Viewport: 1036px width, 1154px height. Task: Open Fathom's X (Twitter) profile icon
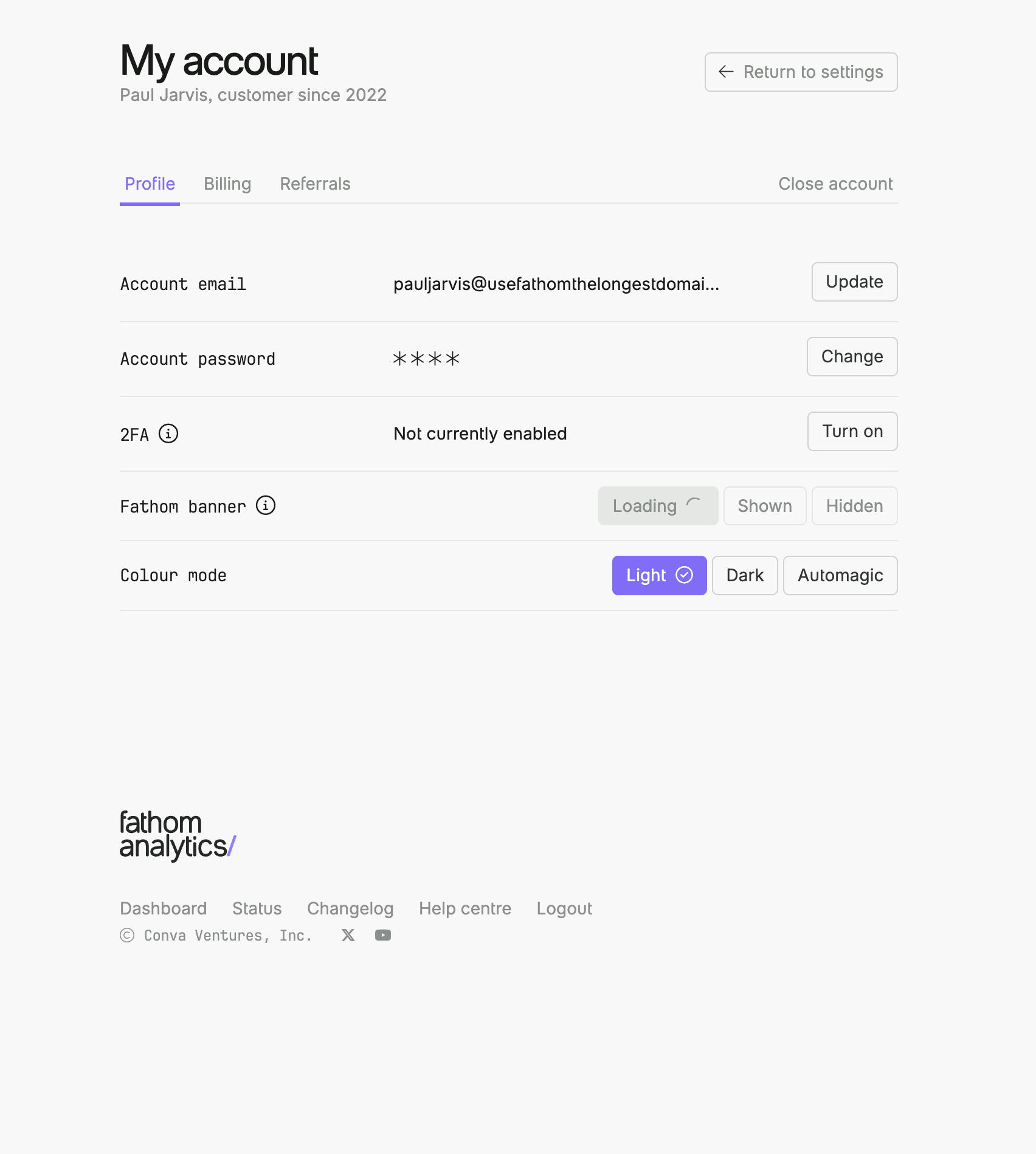click(x=347, y=935)
